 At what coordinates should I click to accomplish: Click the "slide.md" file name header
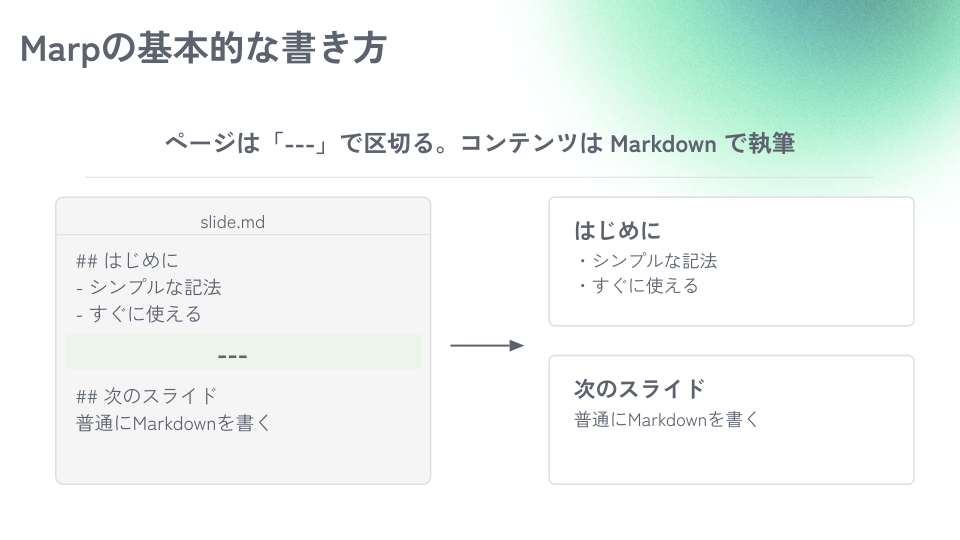coord(232,222)
